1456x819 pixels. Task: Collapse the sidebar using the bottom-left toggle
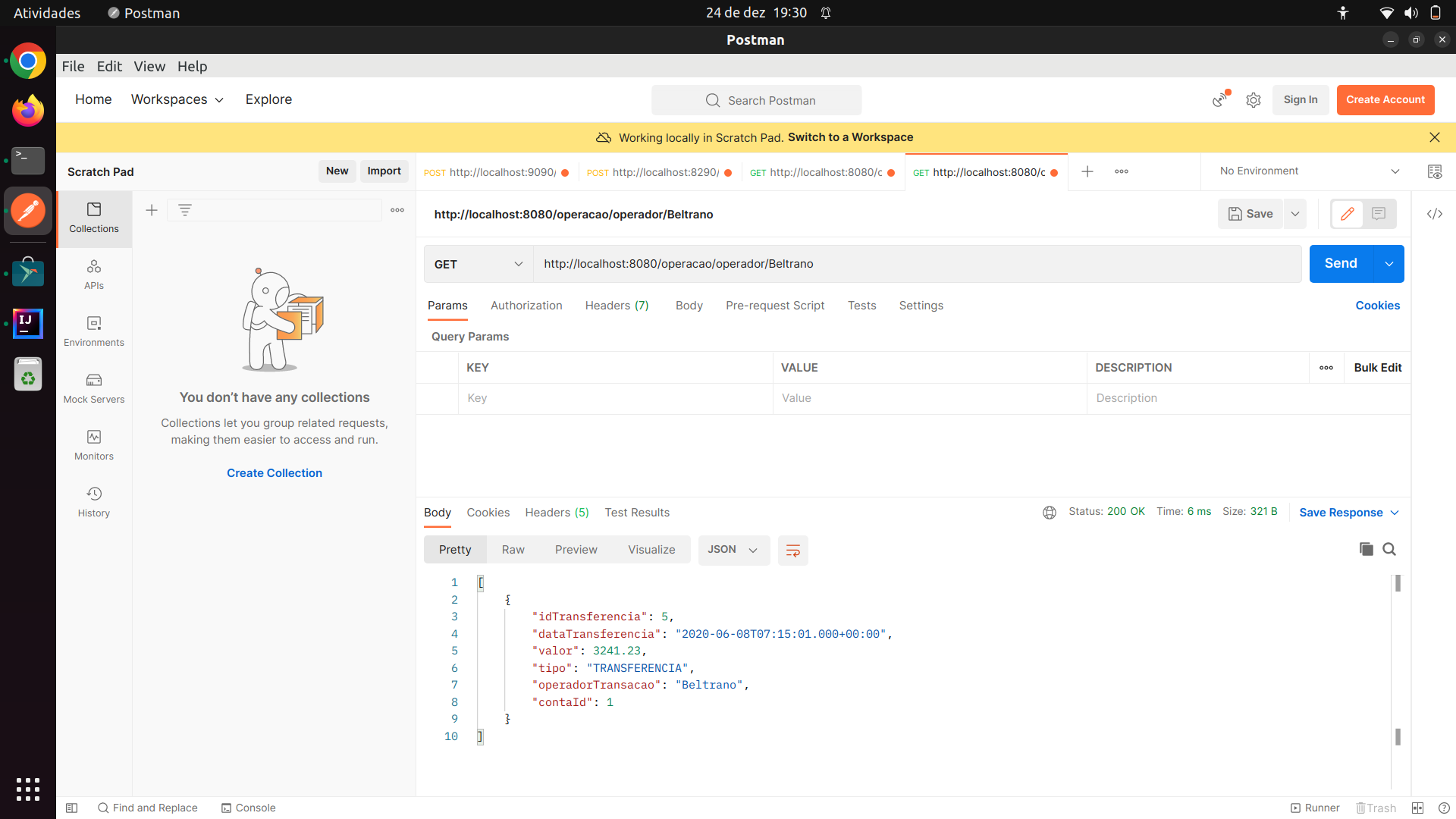pyautogui.click(x=71, y=808)
